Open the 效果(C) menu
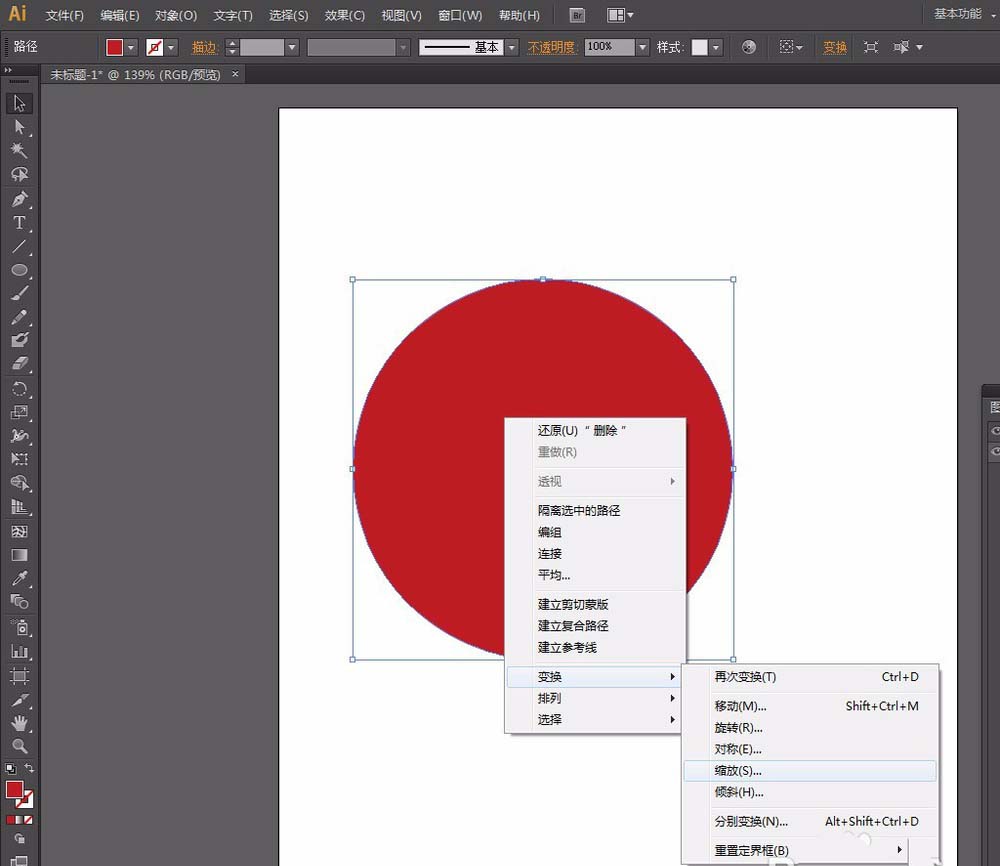 (344, 15)
